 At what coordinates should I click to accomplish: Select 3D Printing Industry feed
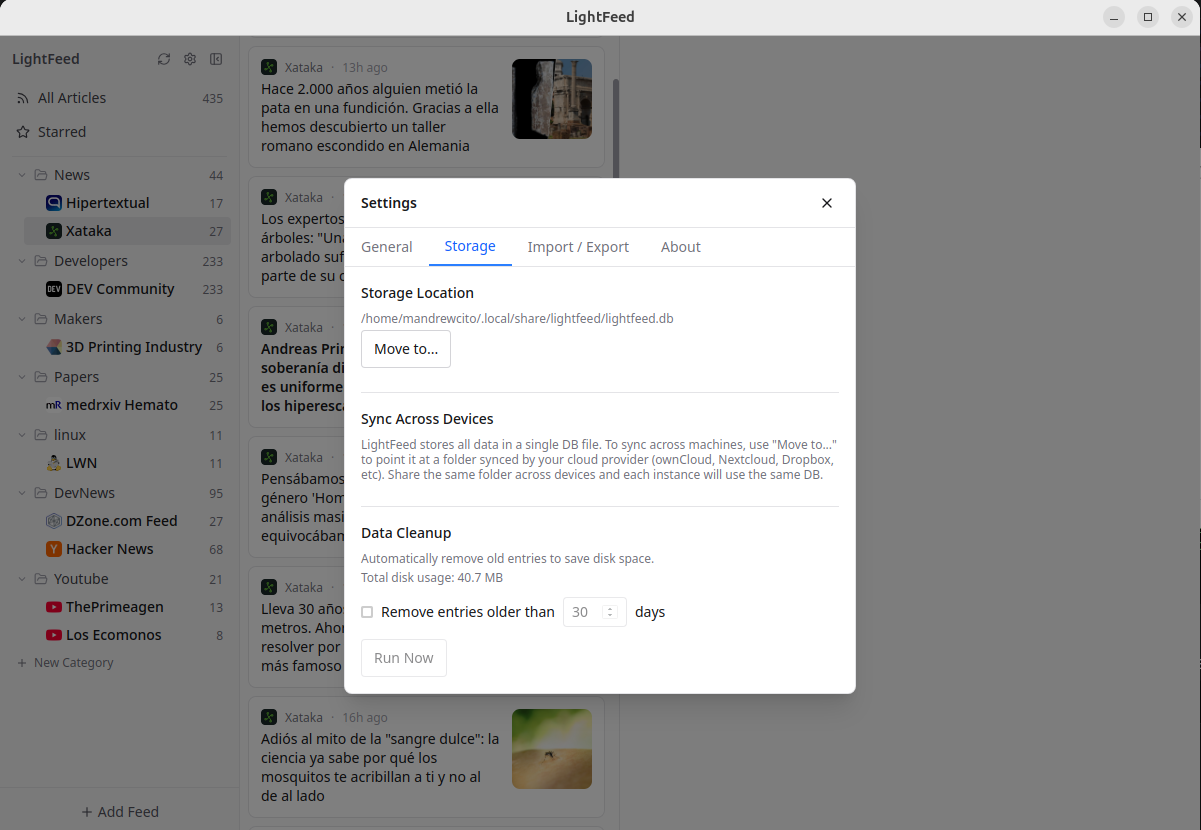[x=127, y=347]
